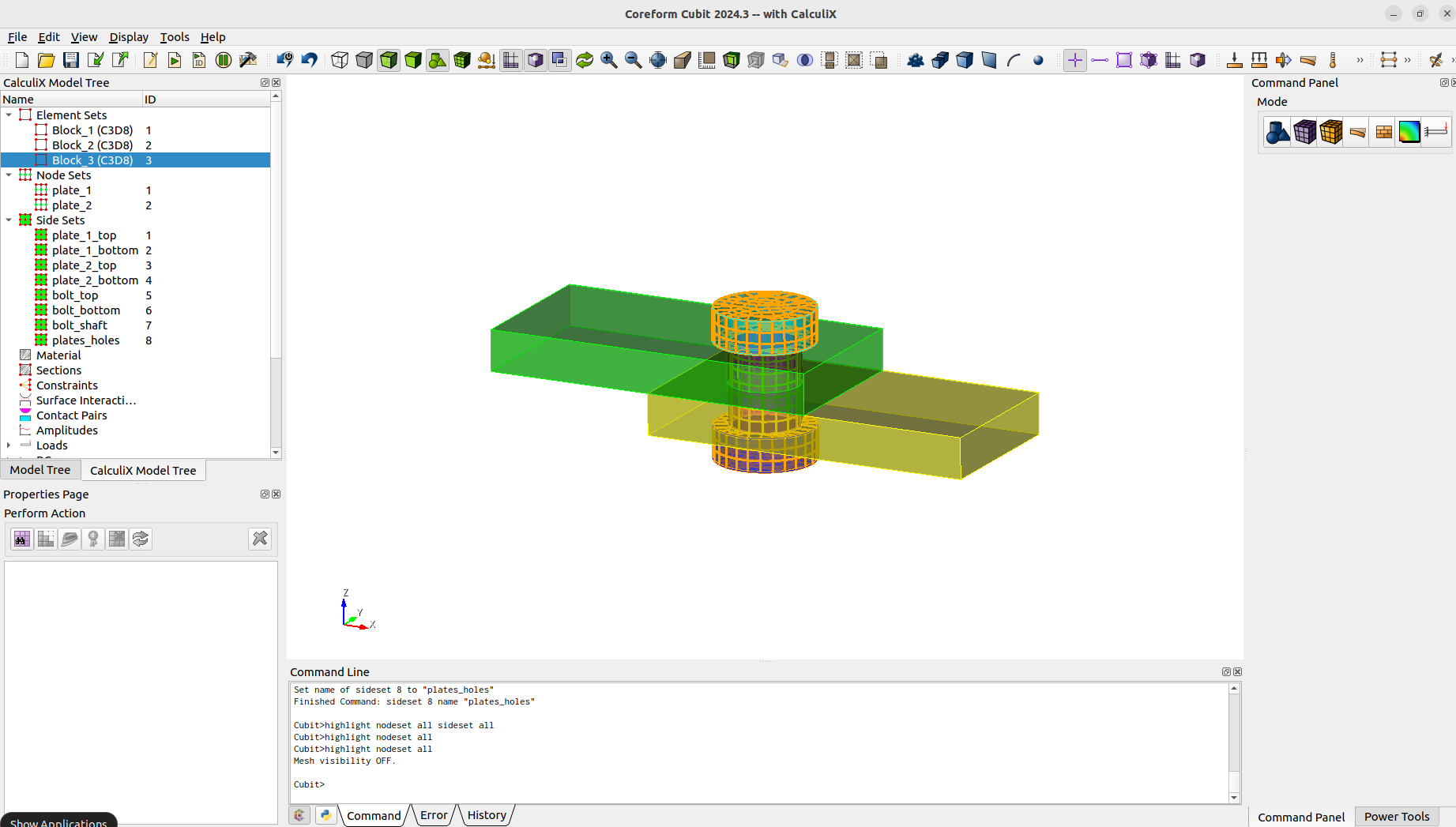Screen dimensions: 1456x827
Task: Click the plates_holes side set entry
Action: [86, 340]
